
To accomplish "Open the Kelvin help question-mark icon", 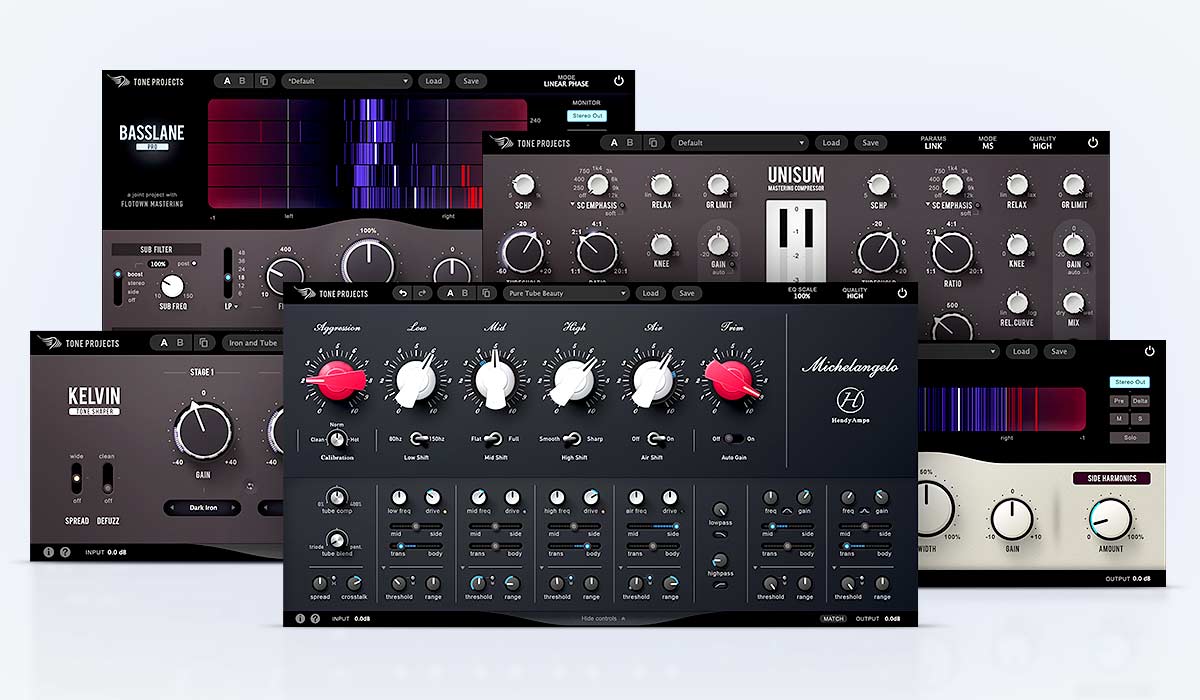I will 65,552.
